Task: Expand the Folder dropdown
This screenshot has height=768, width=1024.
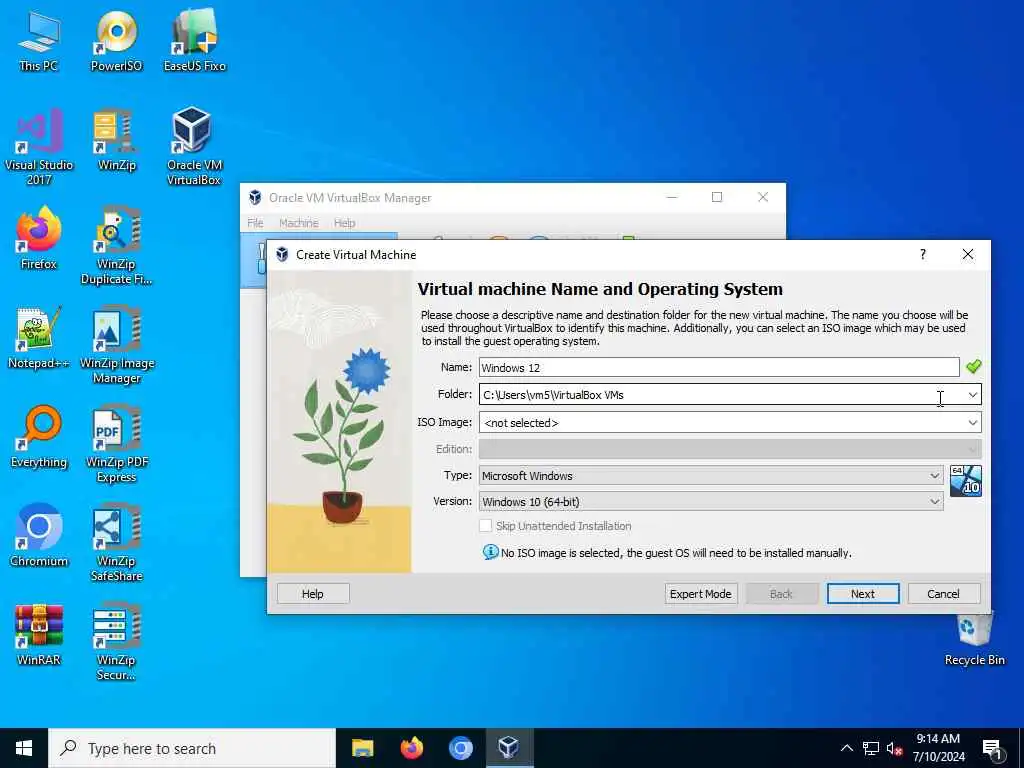Action: (972, 394)
